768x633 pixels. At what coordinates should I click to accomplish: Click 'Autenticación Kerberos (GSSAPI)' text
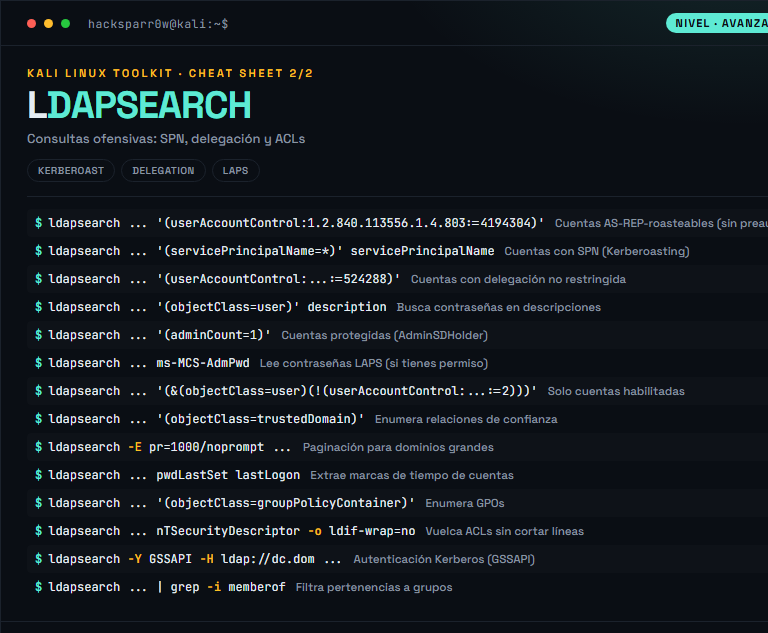[x=444, y=559]
